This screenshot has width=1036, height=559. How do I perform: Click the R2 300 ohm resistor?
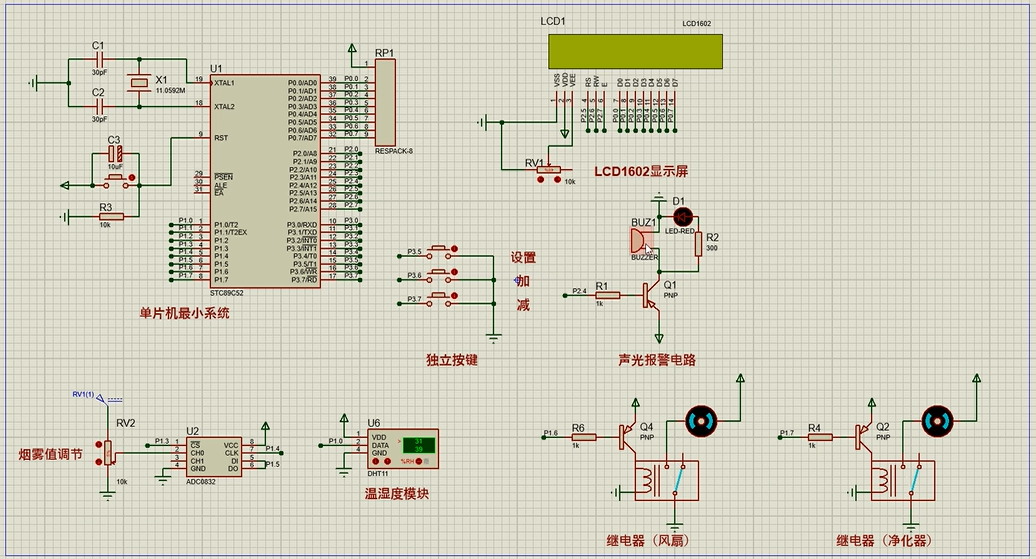(x=698, y=244)
